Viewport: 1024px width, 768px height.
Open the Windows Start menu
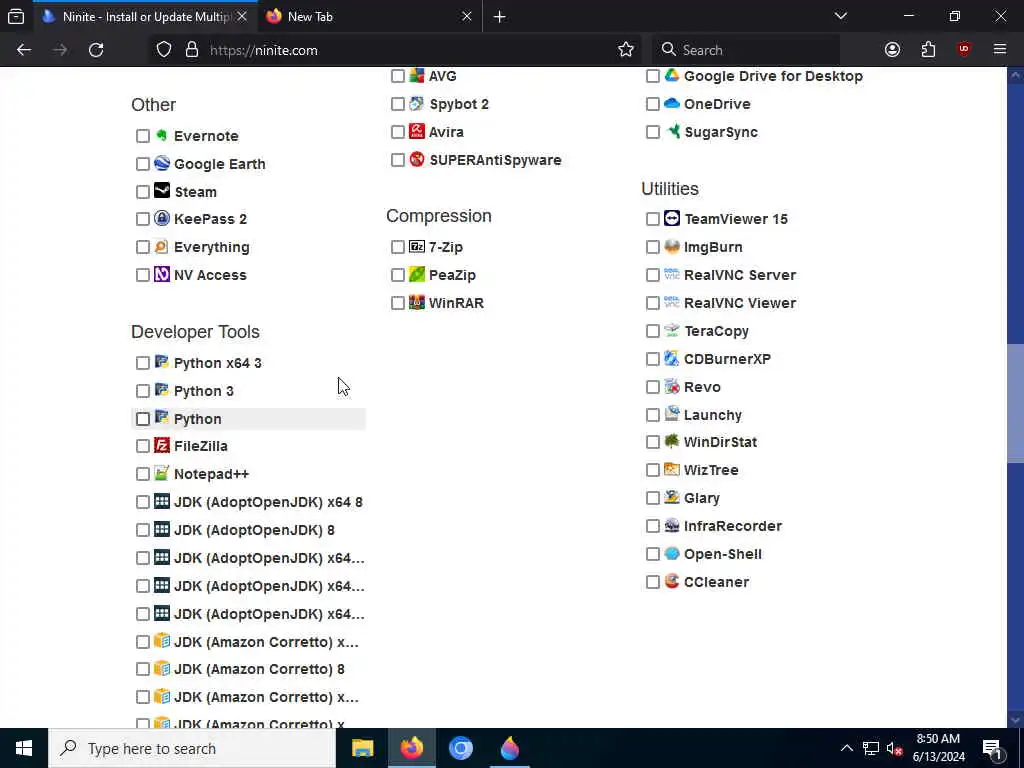pos(24,748)
